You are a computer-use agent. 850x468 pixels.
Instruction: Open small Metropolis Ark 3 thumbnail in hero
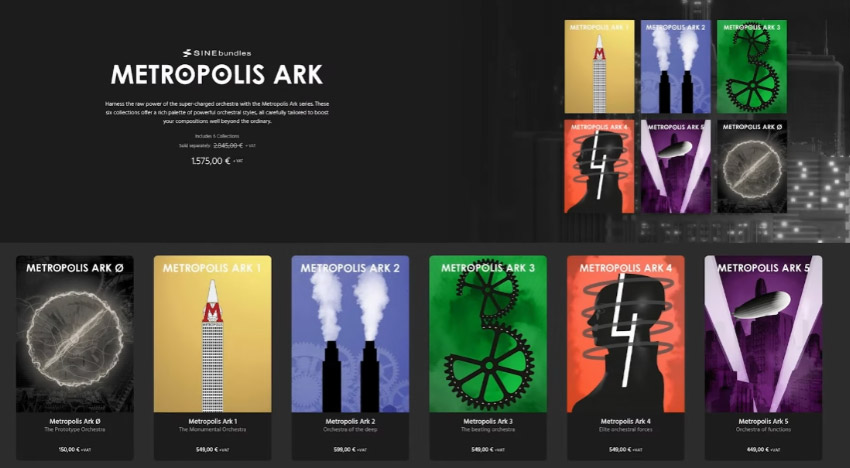[751, 67]
